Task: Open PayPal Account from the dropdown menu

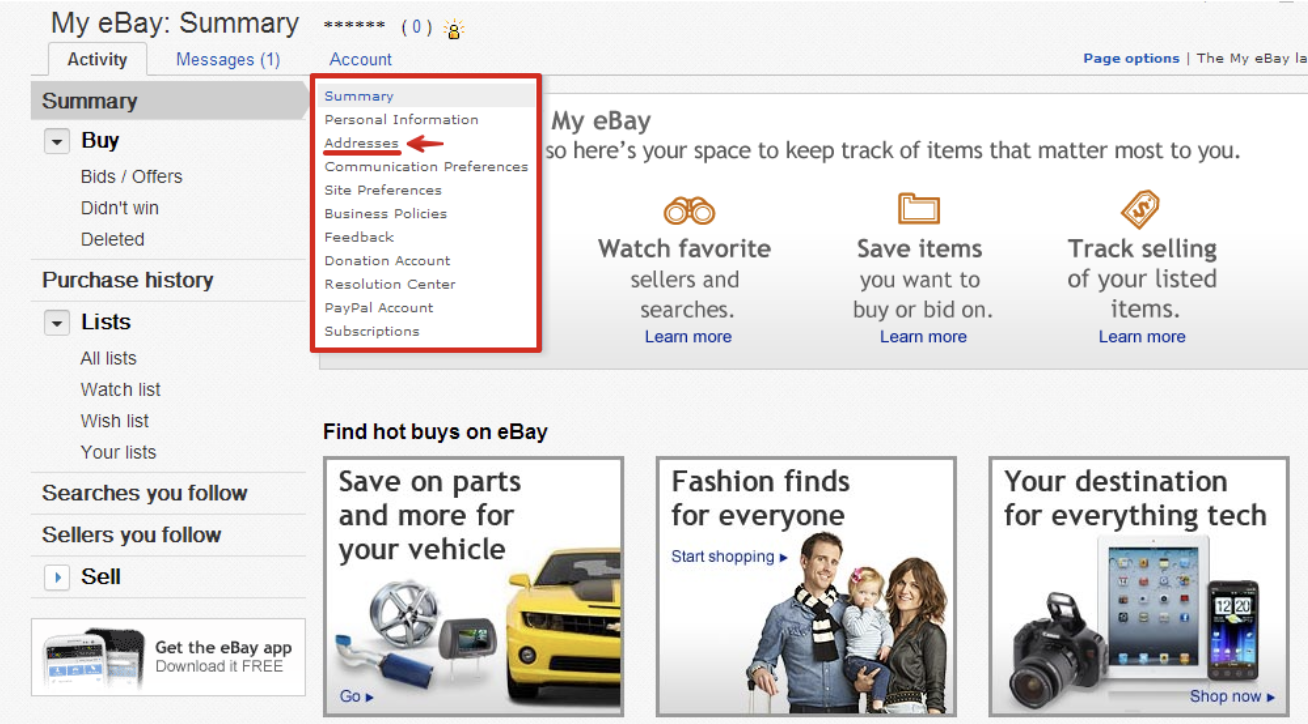Action: [x=378, y=307]
